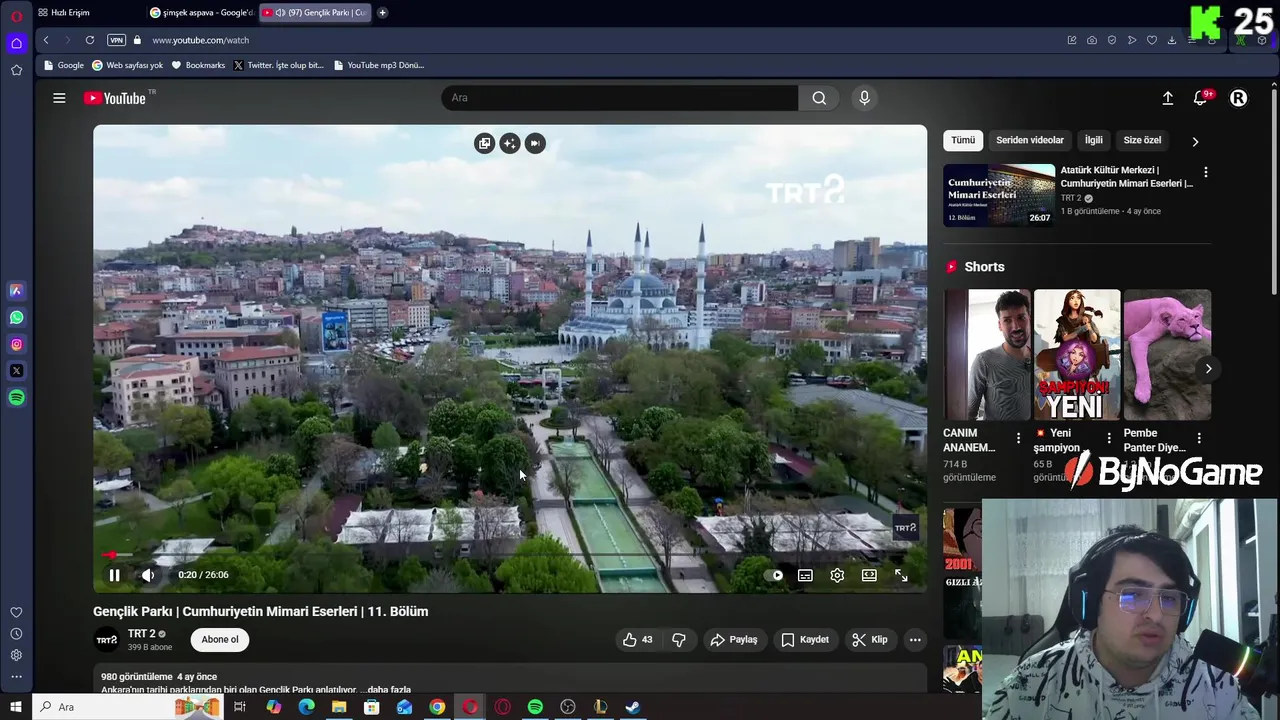Open the YouTube guide hamburger menu
This screenshot has width=1280, height=720.
click(x=59, y=98)
